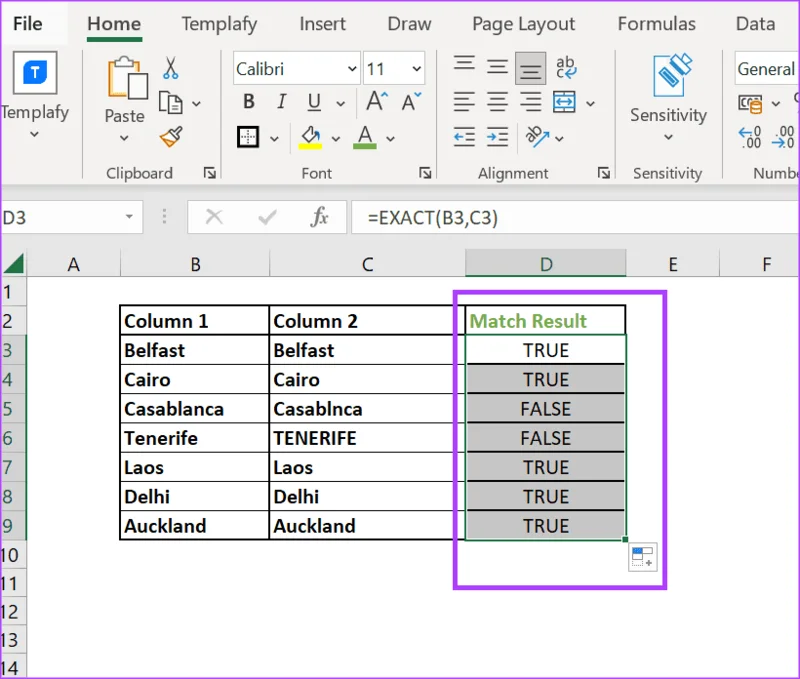The width and height of the screenshot is (800, 679).
Task: Align text left
Action: point(464,102)
